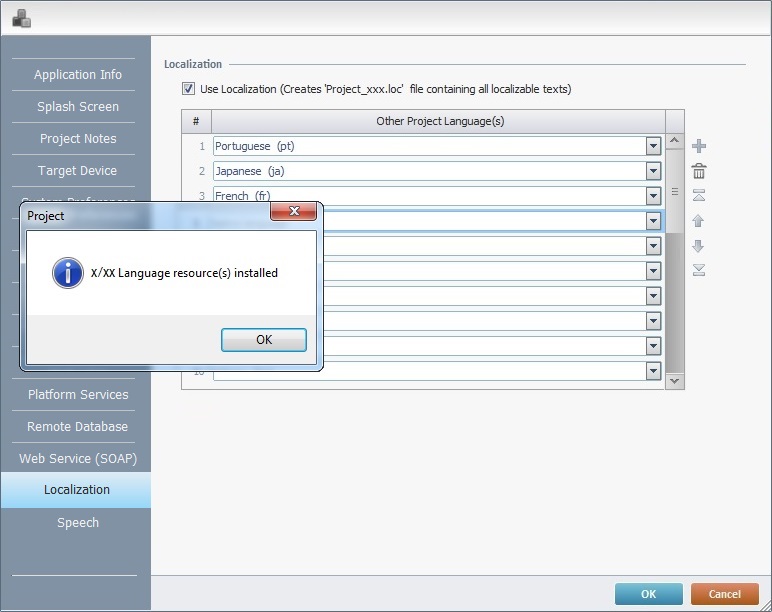
Task: Expand the Portuguese (pt) language dropdown
Action: click(653, 146)
